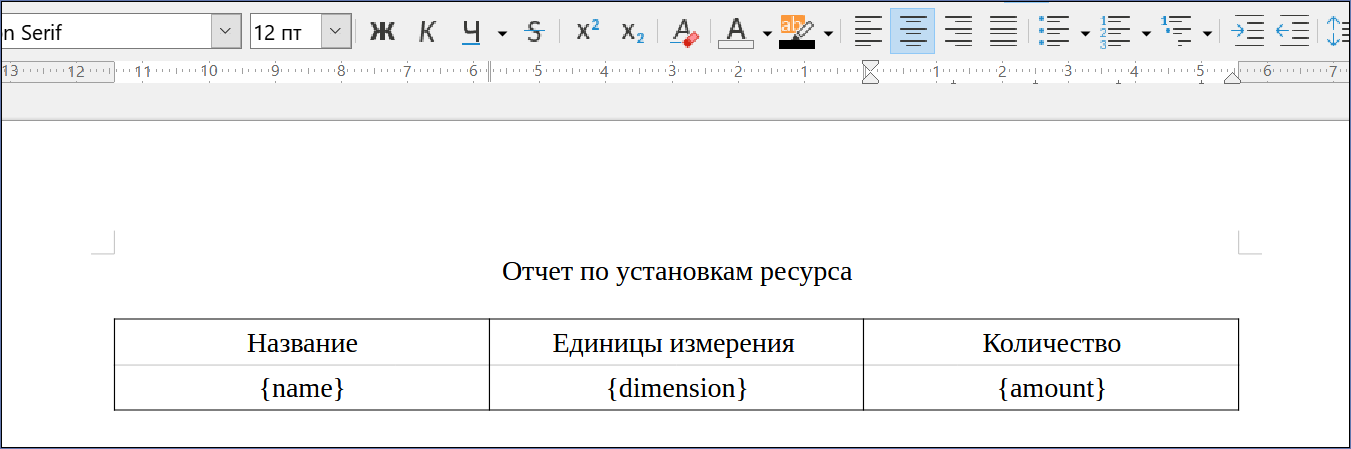
Task: Select outline list format icon
Action: 1177,32
